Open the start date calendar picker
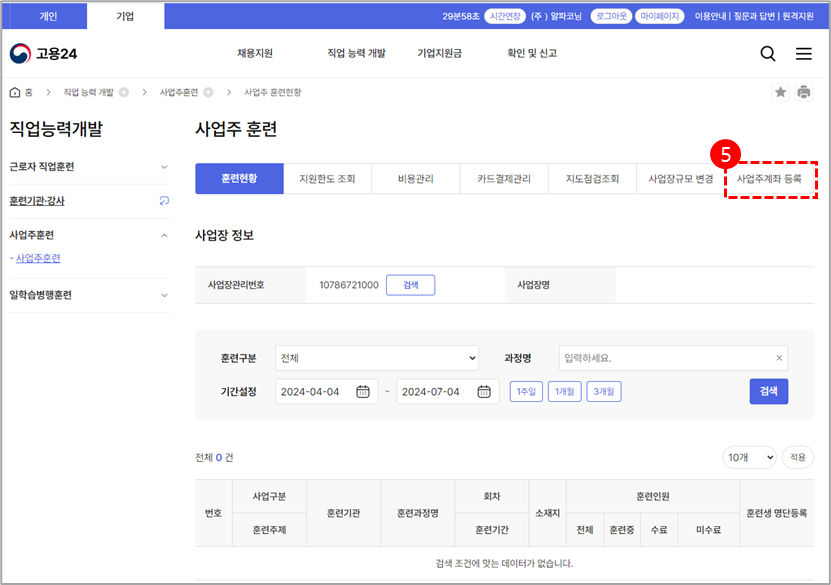831x585 pixels. point(363,391)
